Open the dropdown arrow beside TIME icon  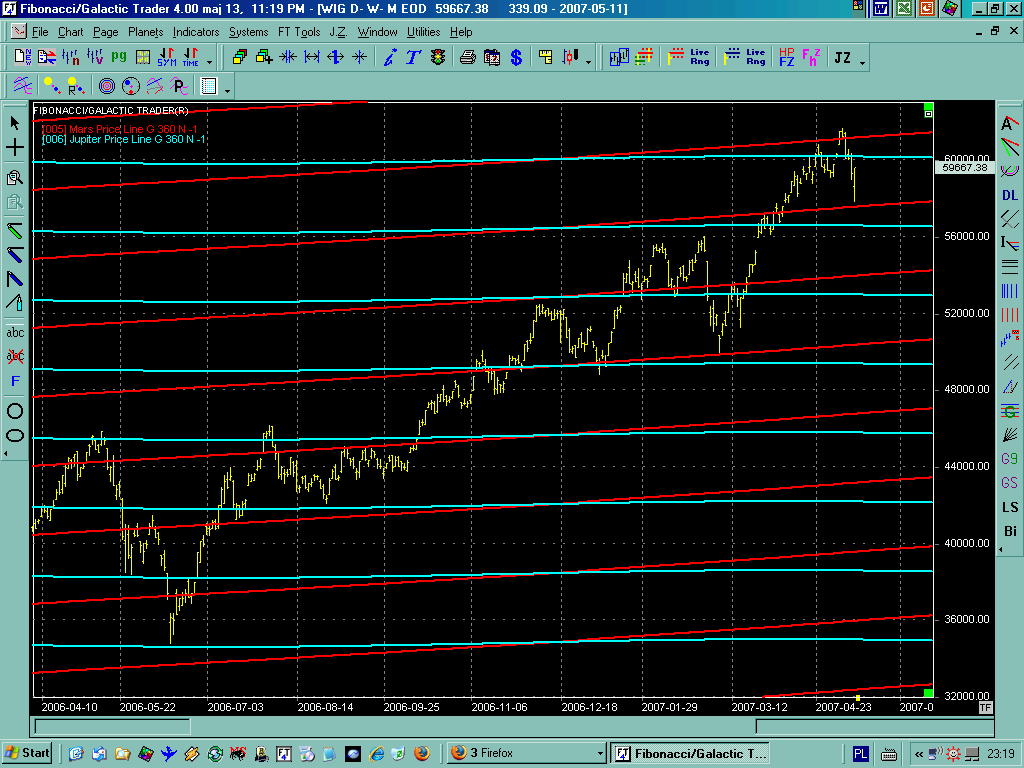208,62
